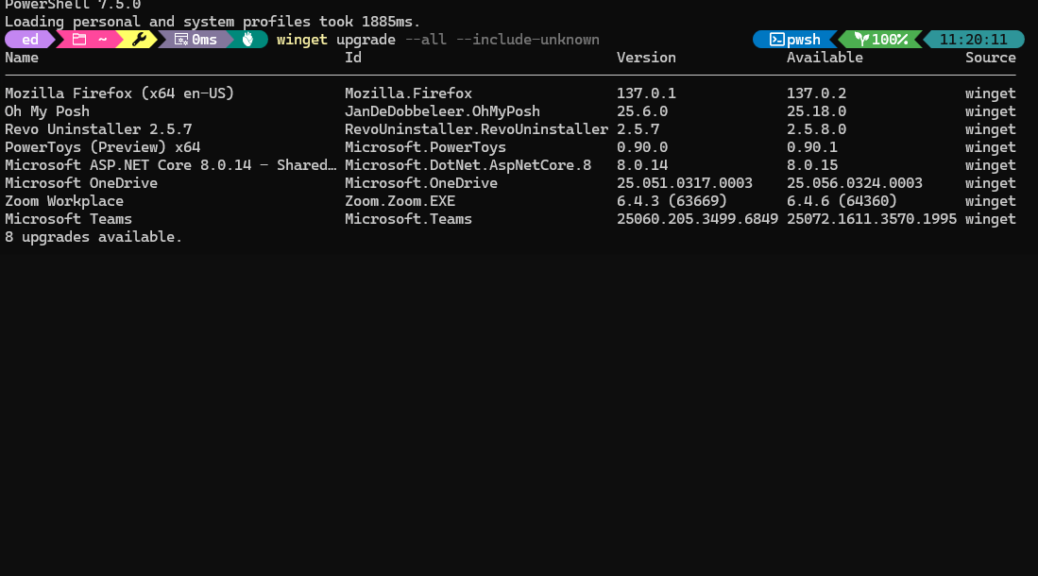Click 'winget' source in Mozilla Firefox row
The width and height of the screenshot is (1038, 576).
click(990, 93)
